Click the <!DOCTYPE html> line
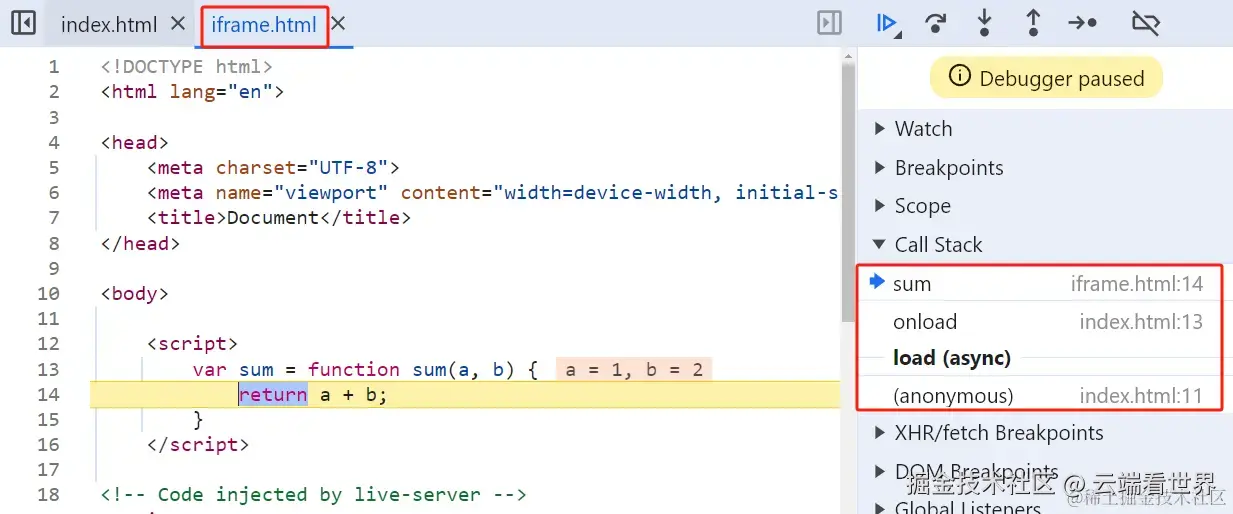 pyautogui.click(x=186, y=67)
